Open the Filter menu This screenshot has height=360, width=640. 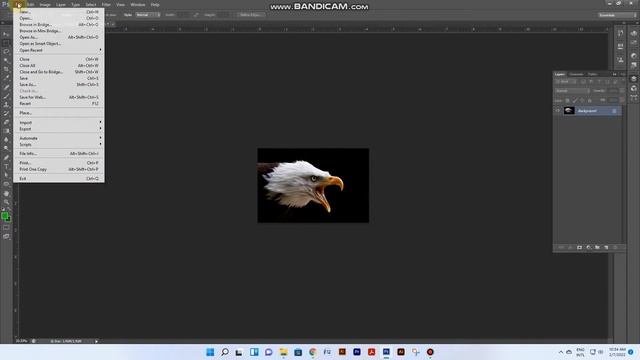106,4
